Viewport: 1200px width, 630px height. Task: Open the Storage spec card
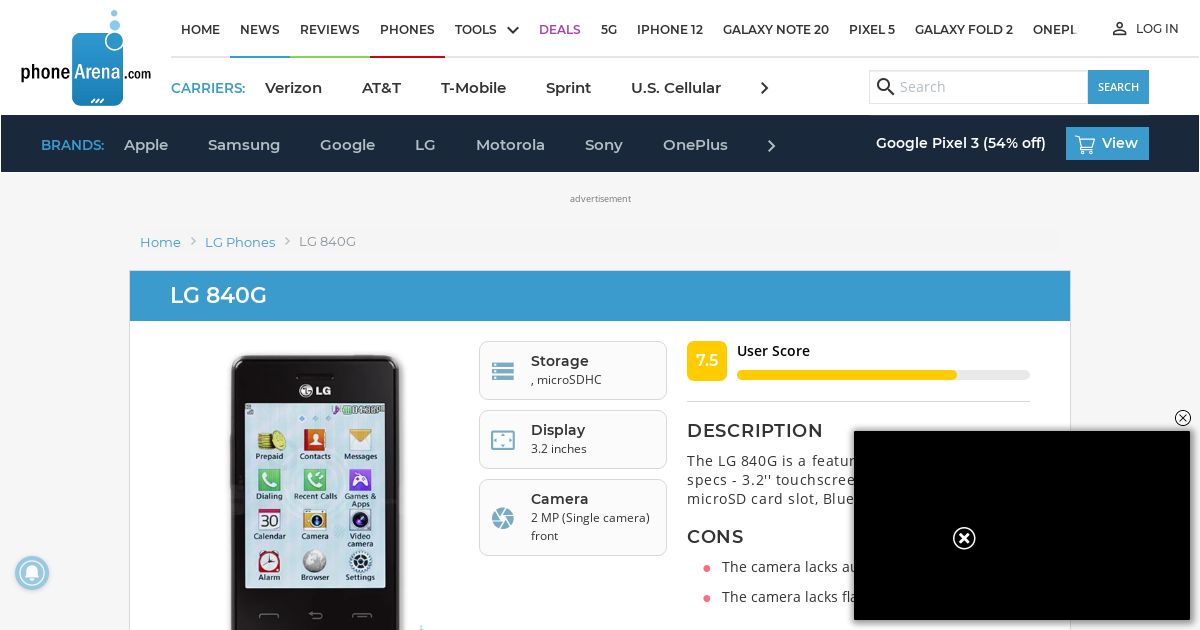click(x=573, y=370)
